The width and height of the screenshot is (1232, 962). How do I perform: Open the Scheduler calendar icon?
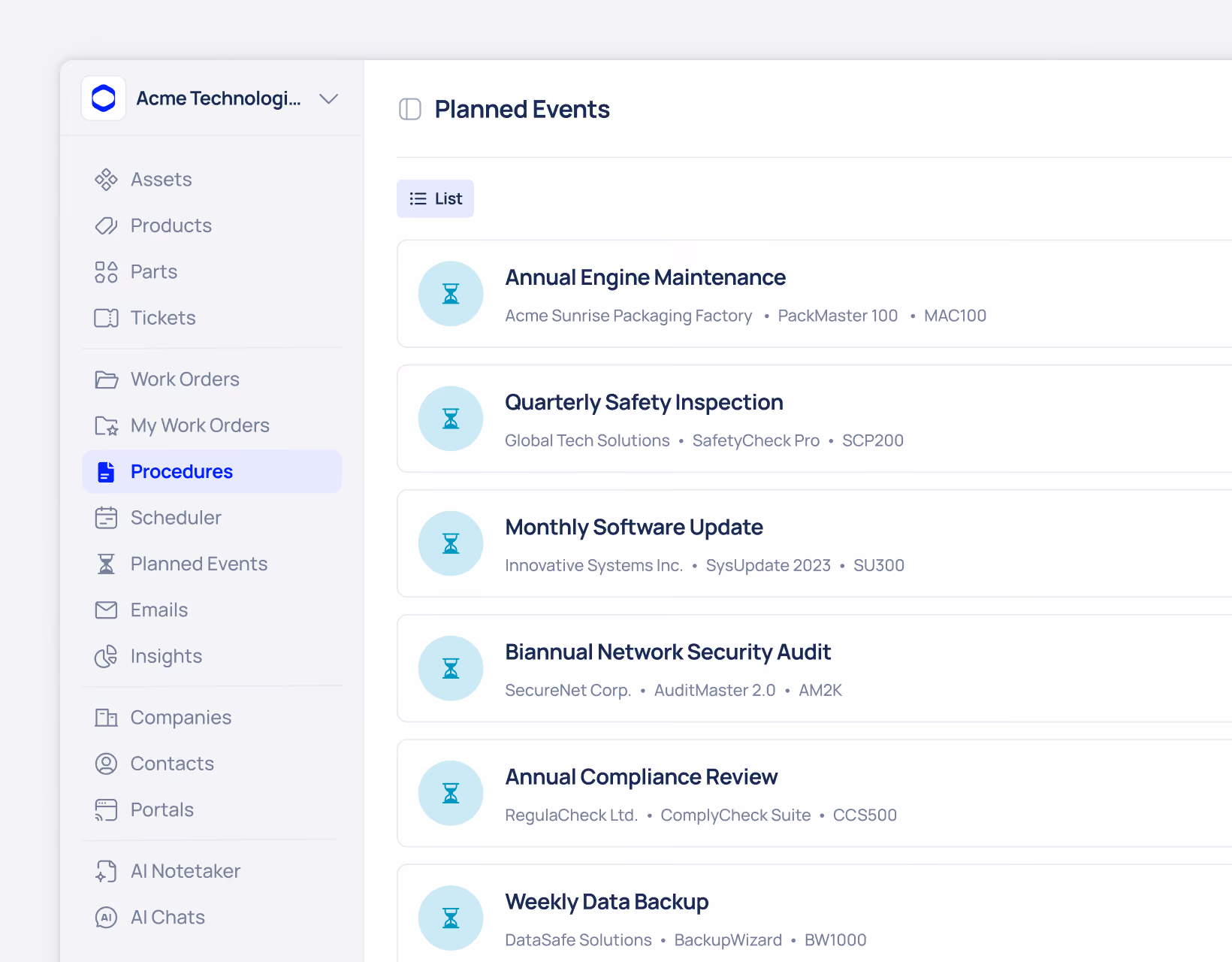point(106,518)
